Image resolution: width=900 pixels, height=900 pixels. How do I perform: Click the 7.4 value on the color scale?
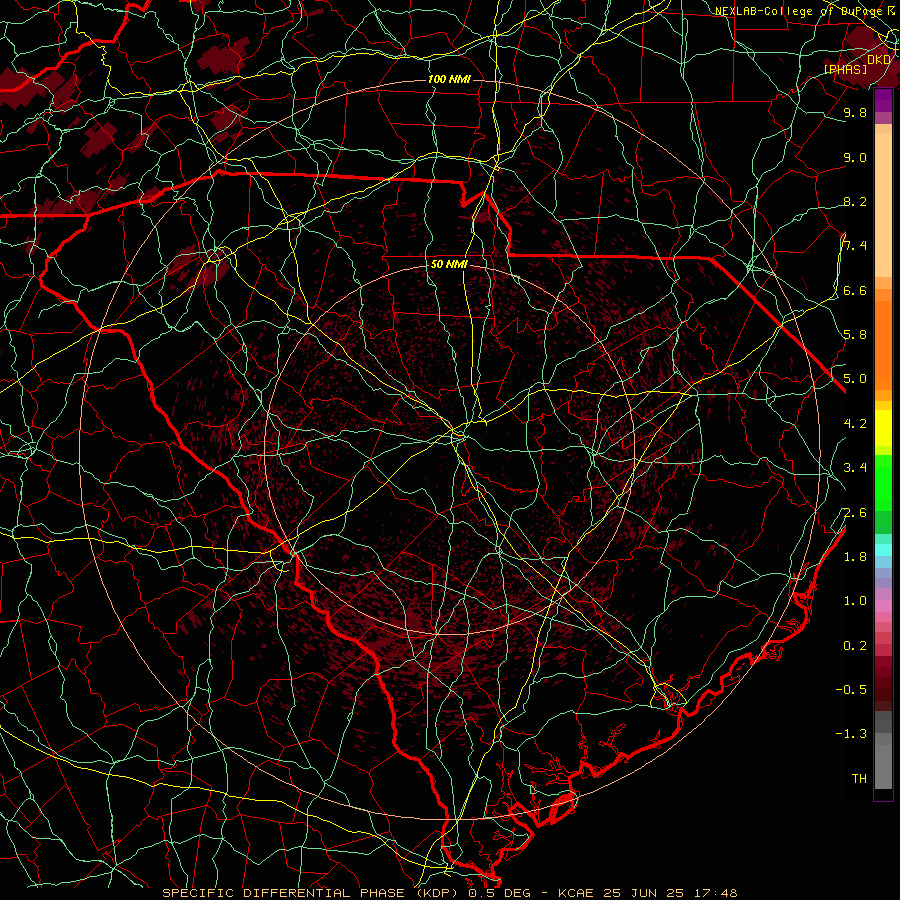point(855,246)
